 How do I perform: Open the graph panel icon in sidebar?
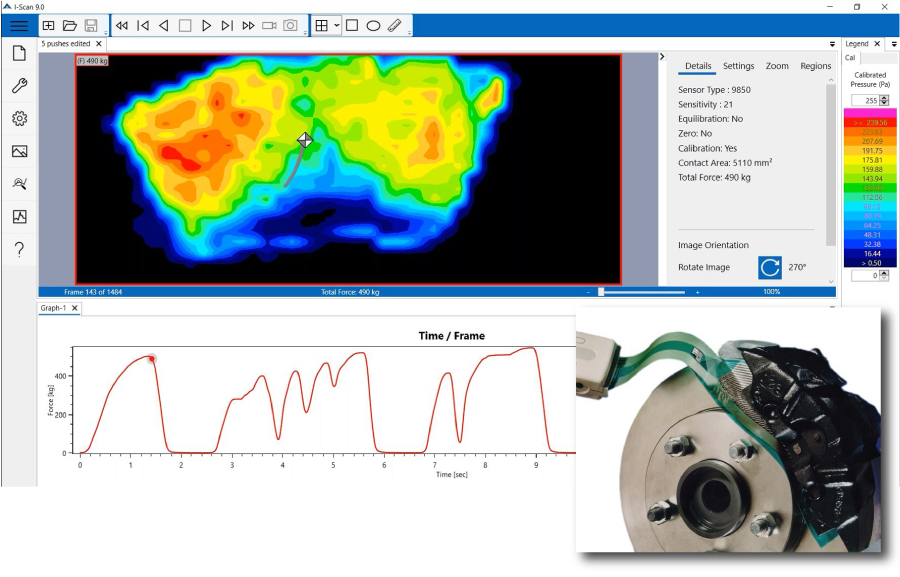click(19, 216)
